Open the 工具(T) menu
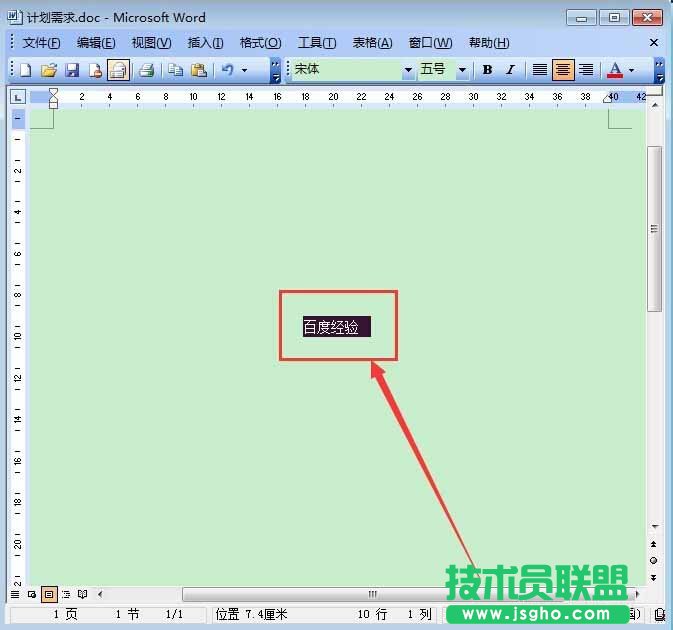673x630 pixels. pyautogui.click(x=317, y=43)
